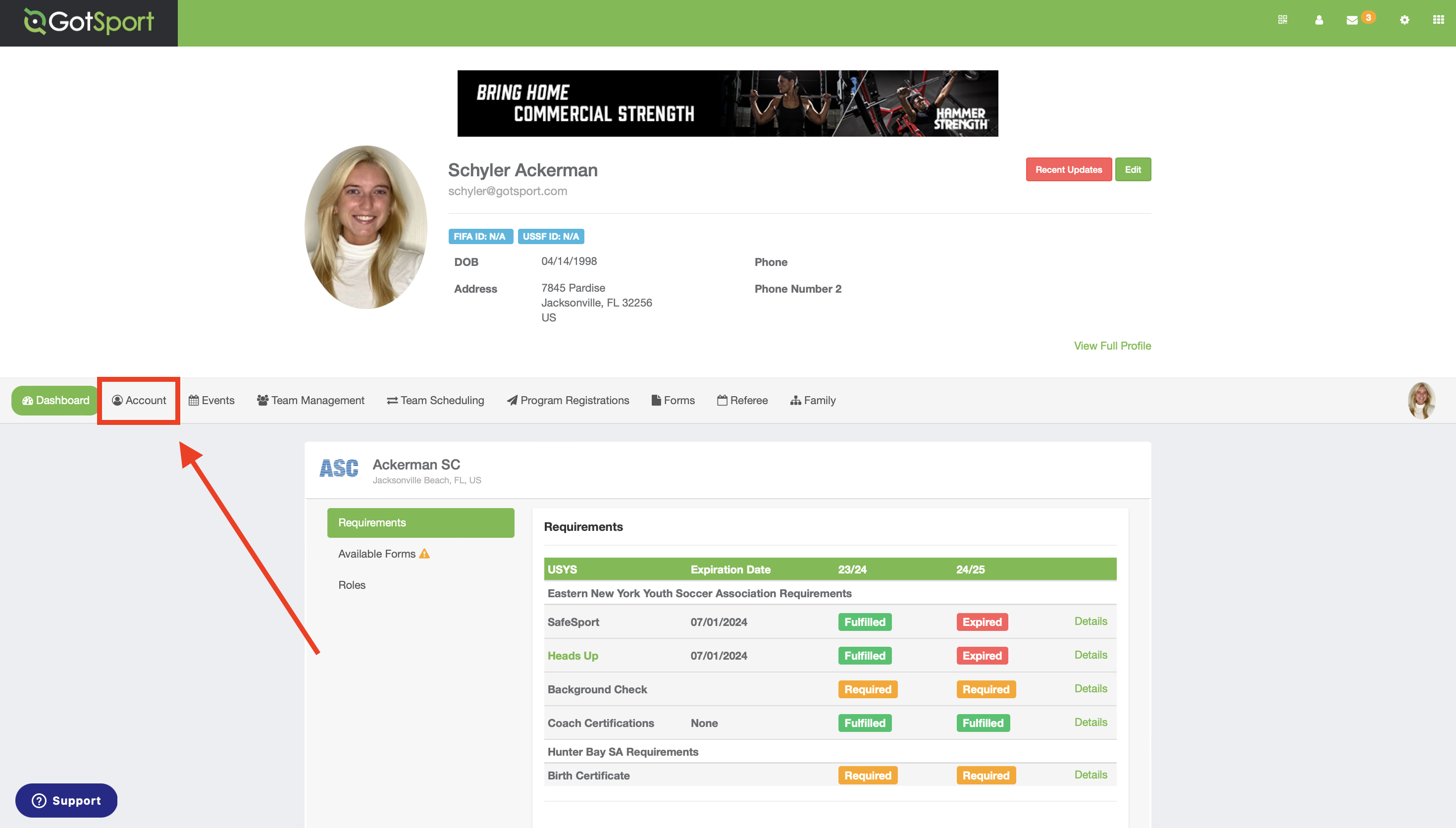Open the settings gear icon

(1404, 20)
